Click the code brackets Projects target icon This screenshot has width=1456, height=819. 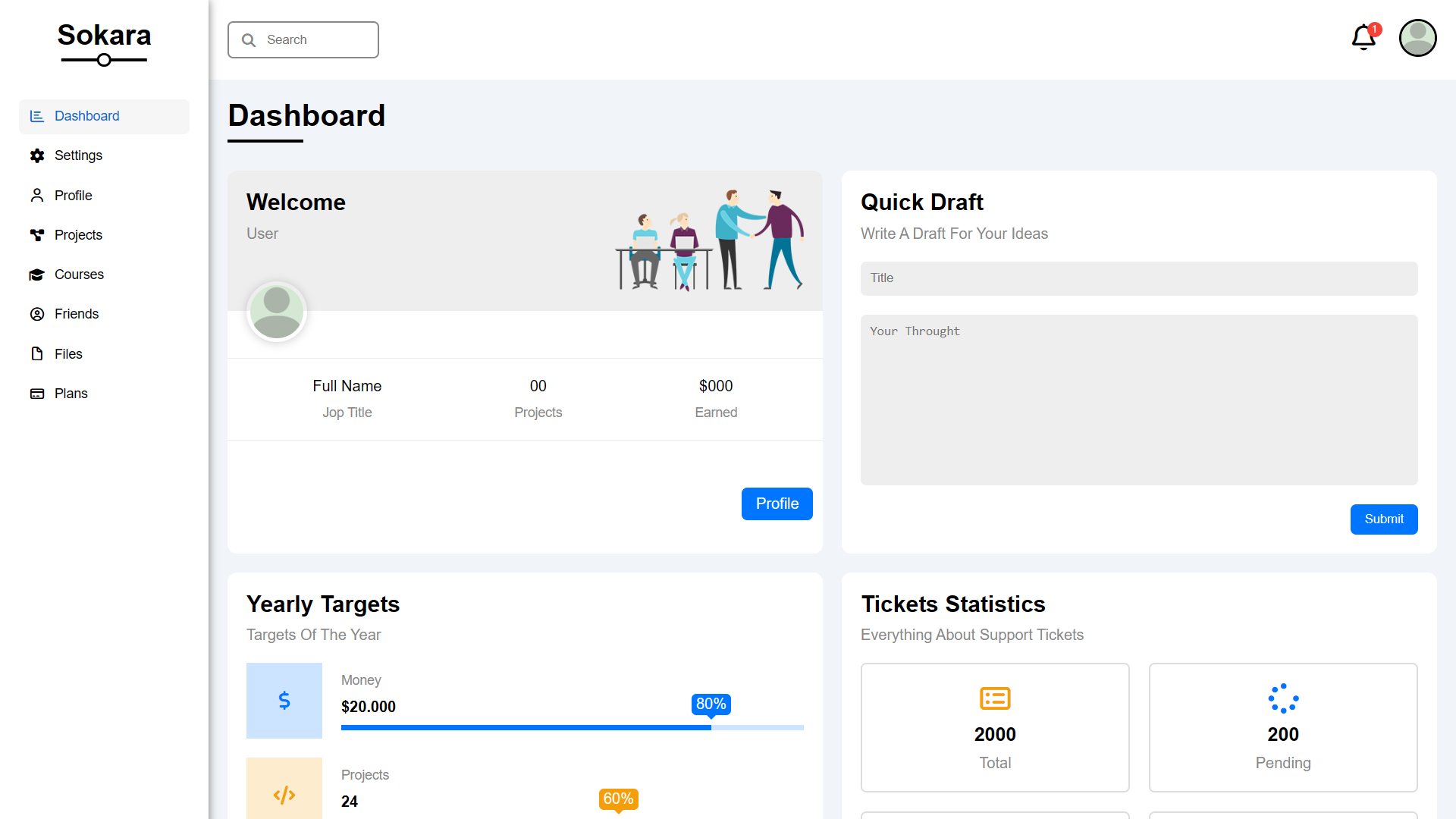[x=284, y=794]
